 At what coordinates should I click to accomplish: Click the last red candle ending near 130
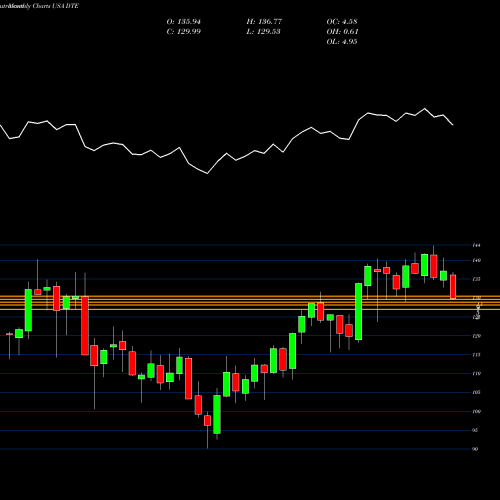pos(453,287)
